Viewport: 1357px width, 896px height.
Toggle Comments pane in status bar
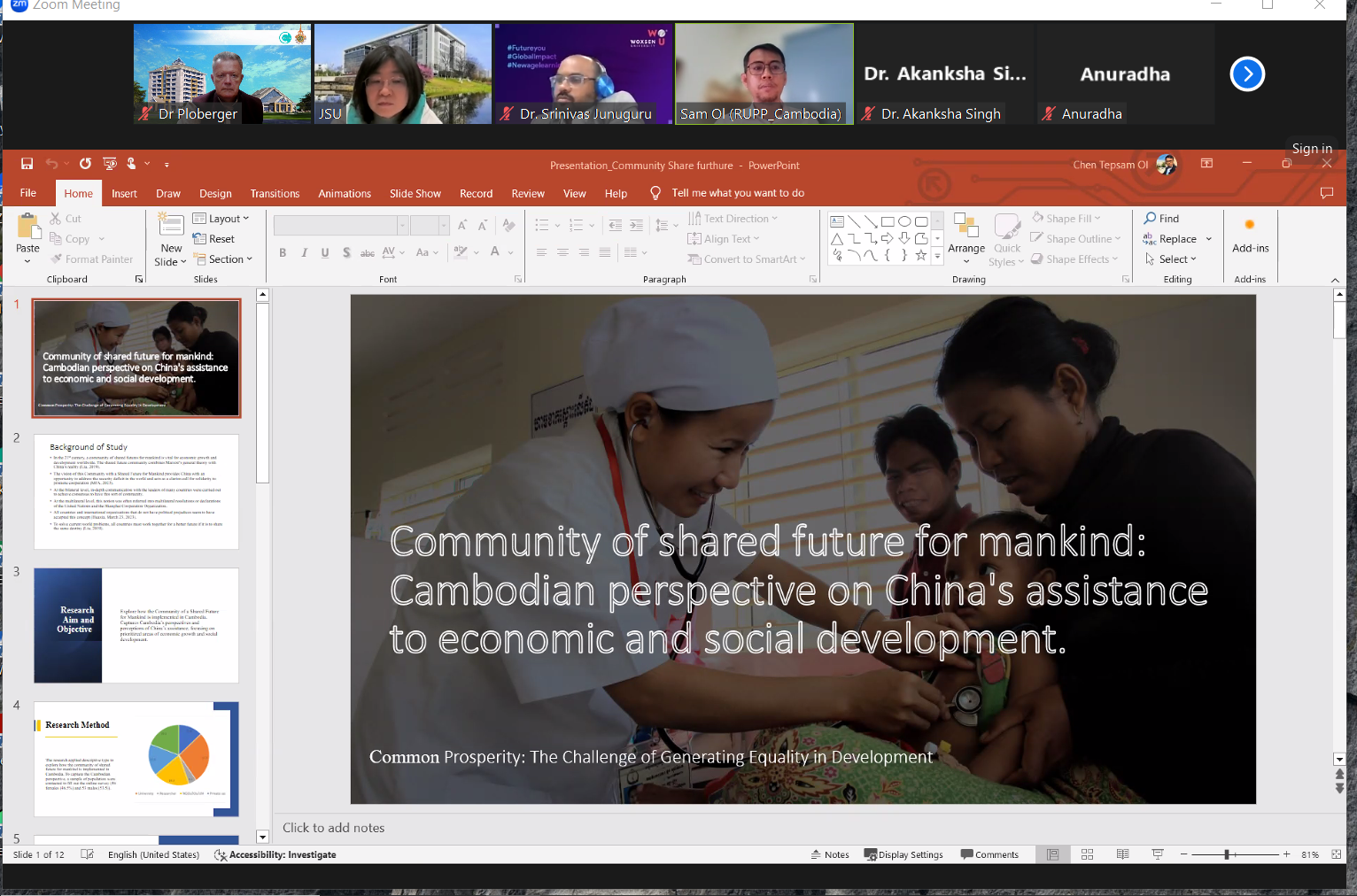click(989, 854)
